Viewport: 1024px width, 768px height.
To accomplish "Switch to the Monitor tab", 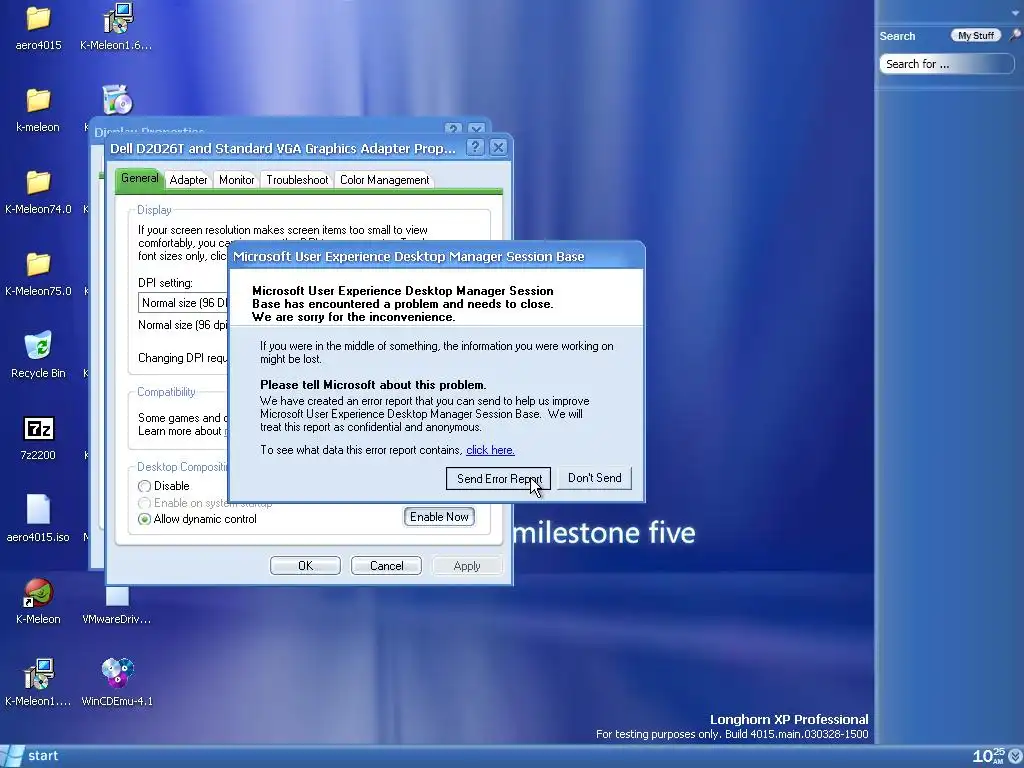I will [236, 180].
